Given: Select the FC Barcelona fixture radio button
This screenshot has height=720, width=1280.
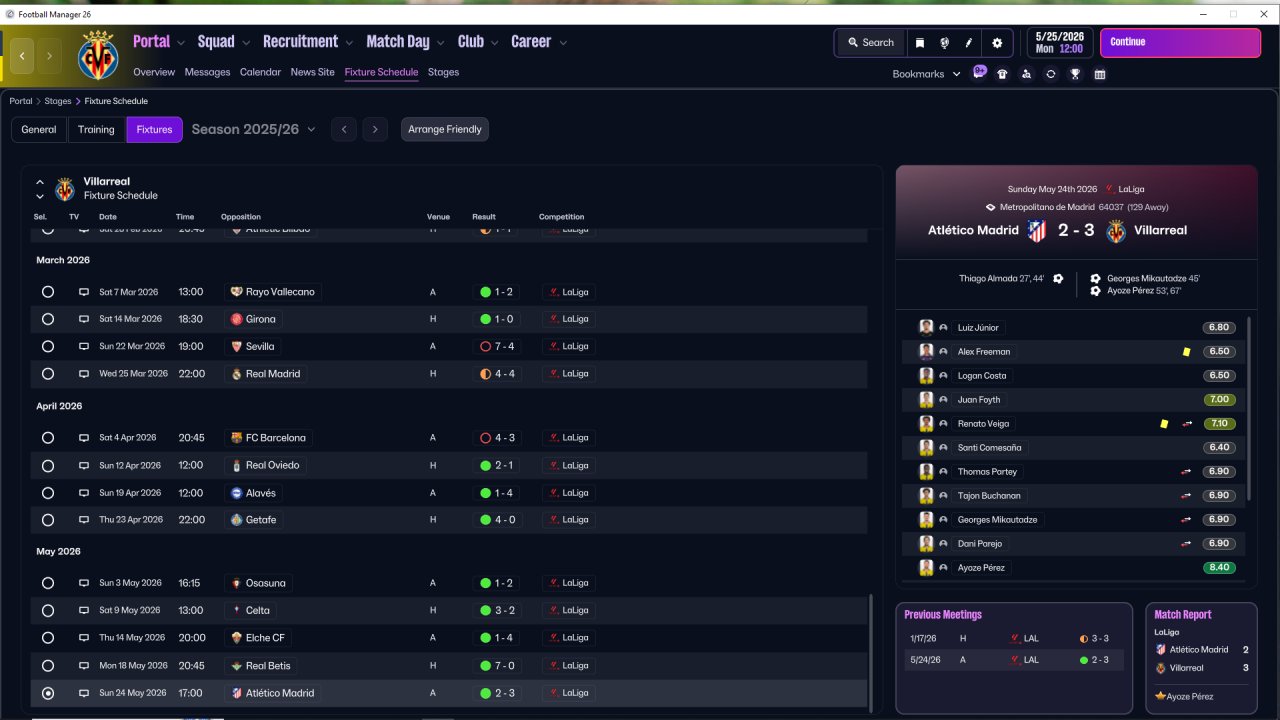Looking at the screenshot, I should point(48,438).
